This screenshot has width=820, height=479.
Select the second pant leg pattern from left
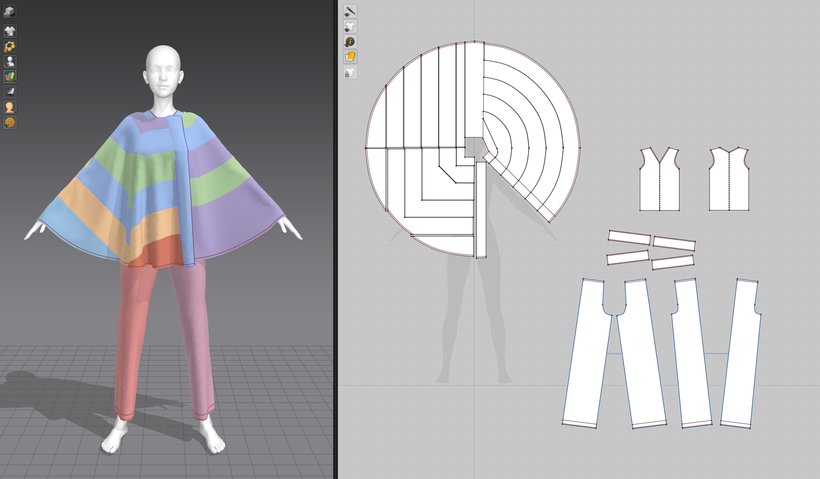tap(640, 353)
